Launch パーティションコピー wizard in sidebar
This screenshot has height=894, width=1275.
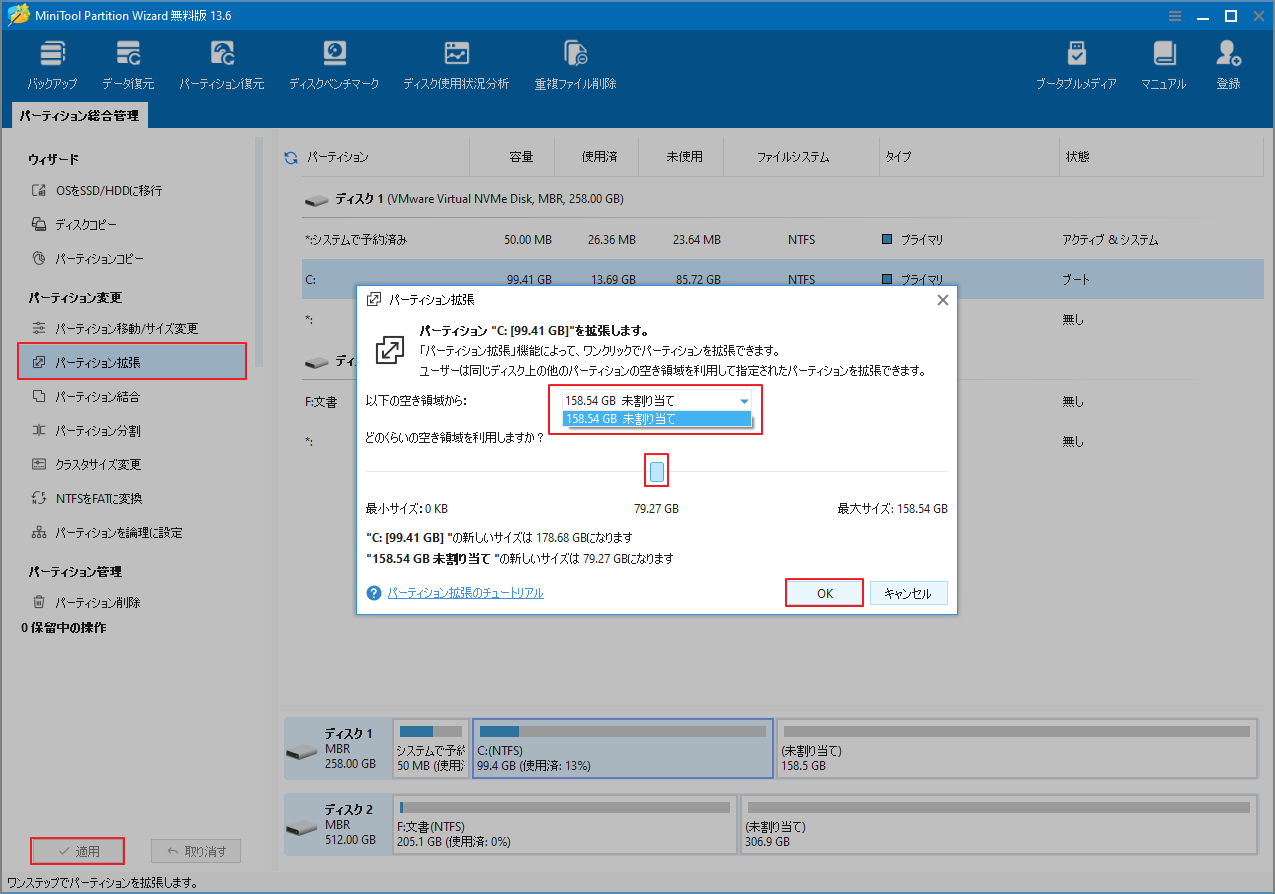click(x=88, y=258)
